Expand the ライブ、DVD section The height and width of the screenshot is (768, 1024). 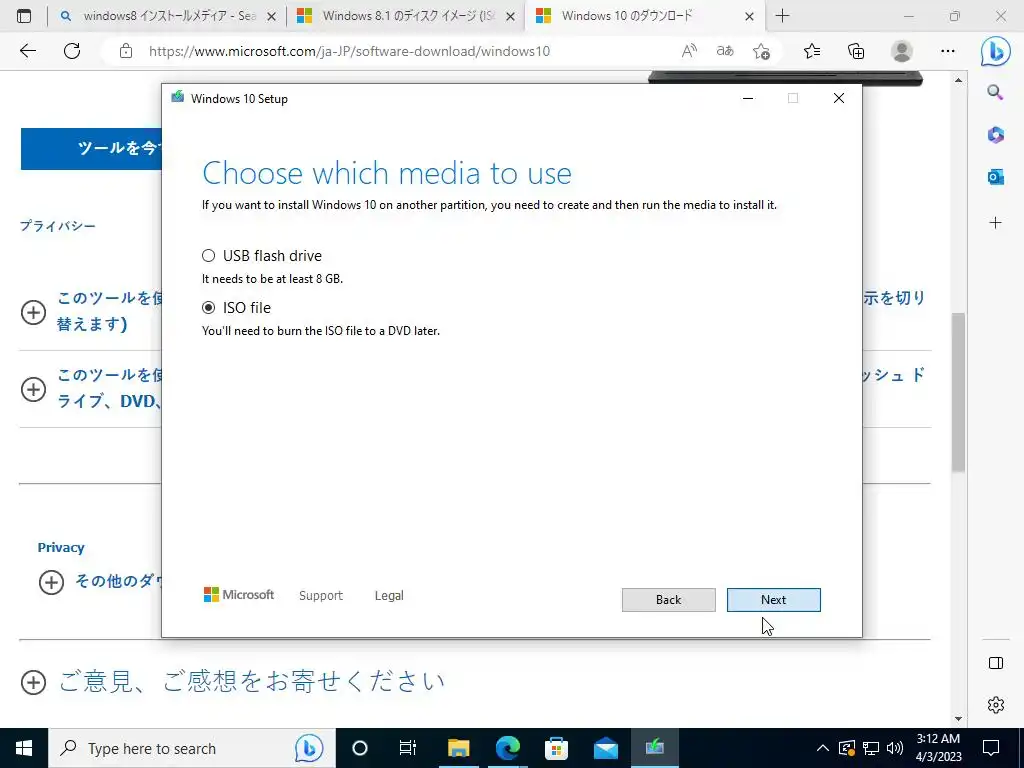[x=33, y=389]
